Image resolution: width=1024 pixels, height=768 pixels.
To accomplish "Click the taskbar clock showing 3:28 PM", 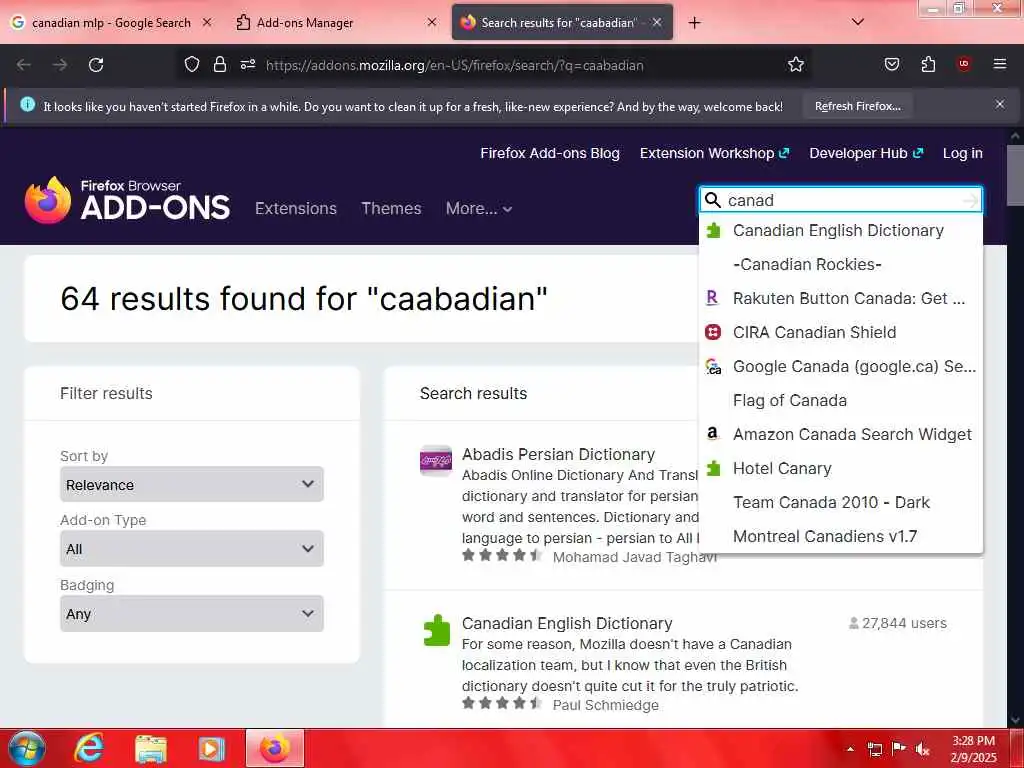I will (973, 749).
